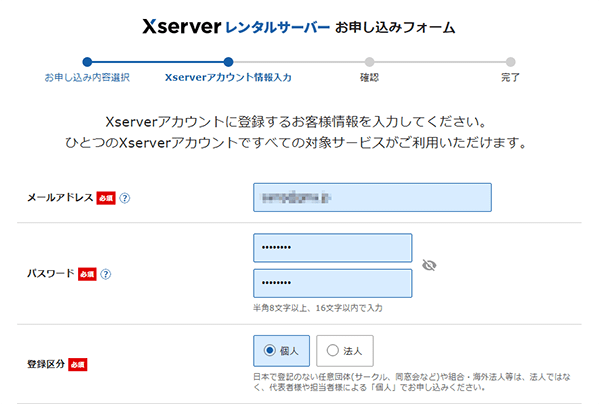Go to お申し込み内容選択 step label

coord(87,77)
